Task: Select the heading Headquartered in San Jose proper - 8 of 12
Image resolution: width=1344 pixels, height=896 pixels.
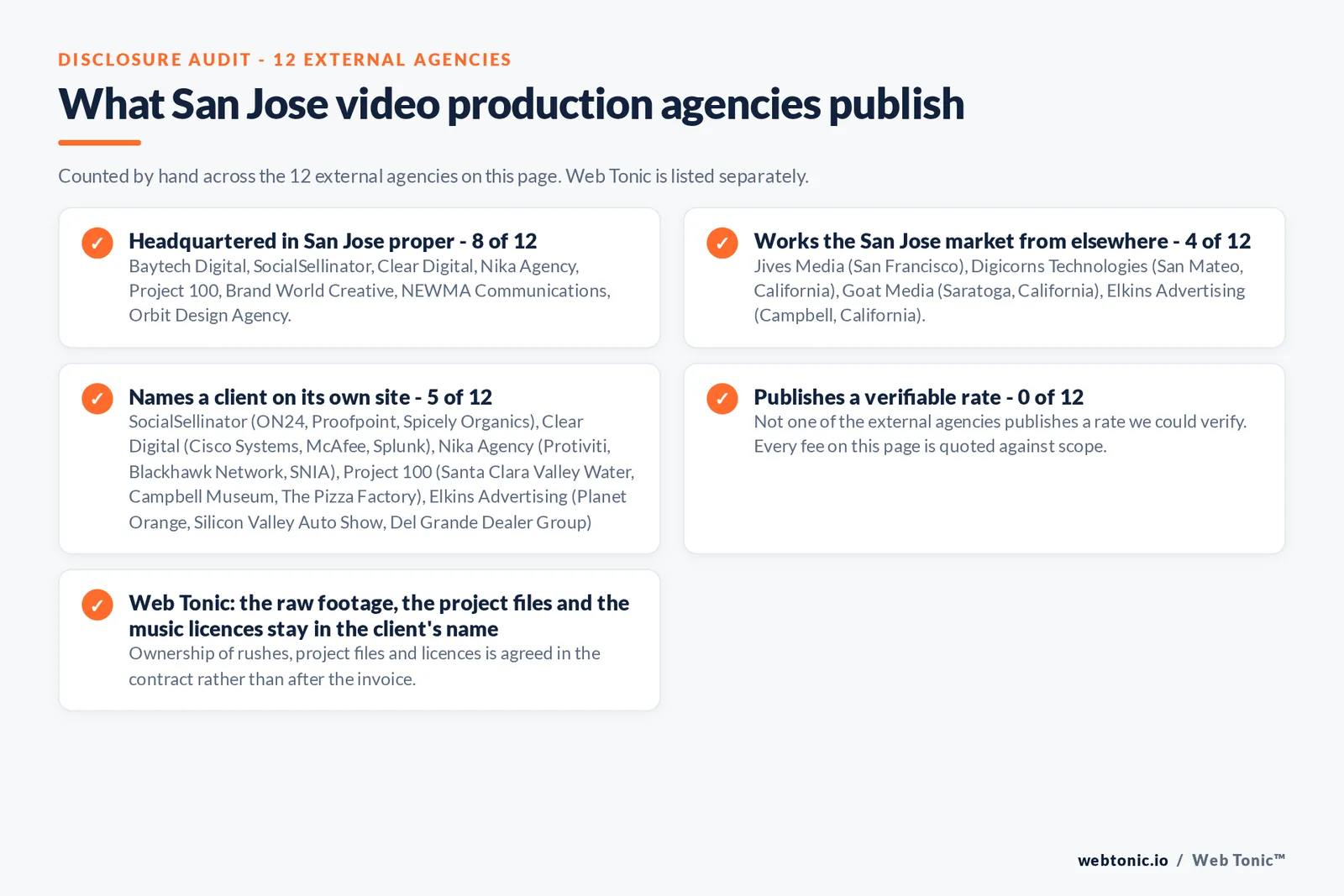Action: pos(333,241)
